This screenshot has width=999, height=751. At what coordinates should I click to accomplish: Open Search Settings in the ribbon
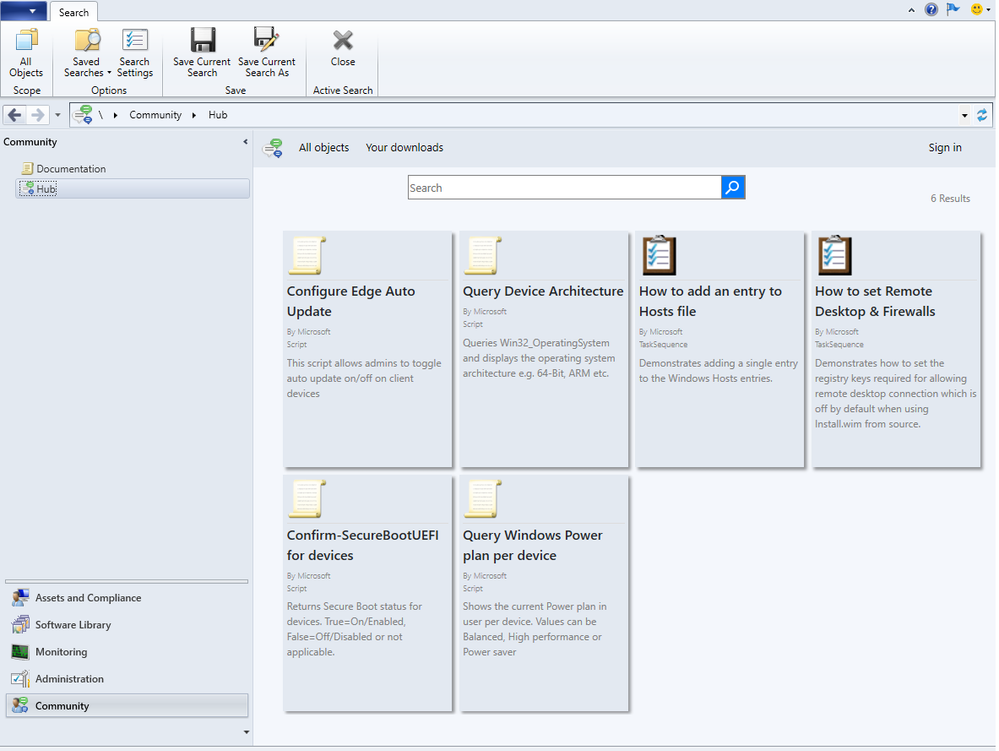click(134, 54)
